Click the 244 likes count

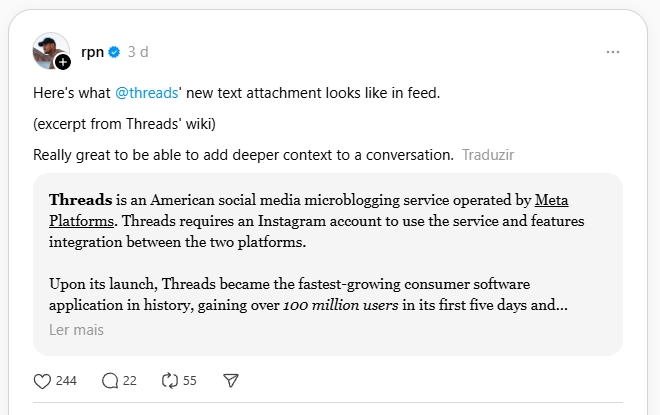click(66, 381)
